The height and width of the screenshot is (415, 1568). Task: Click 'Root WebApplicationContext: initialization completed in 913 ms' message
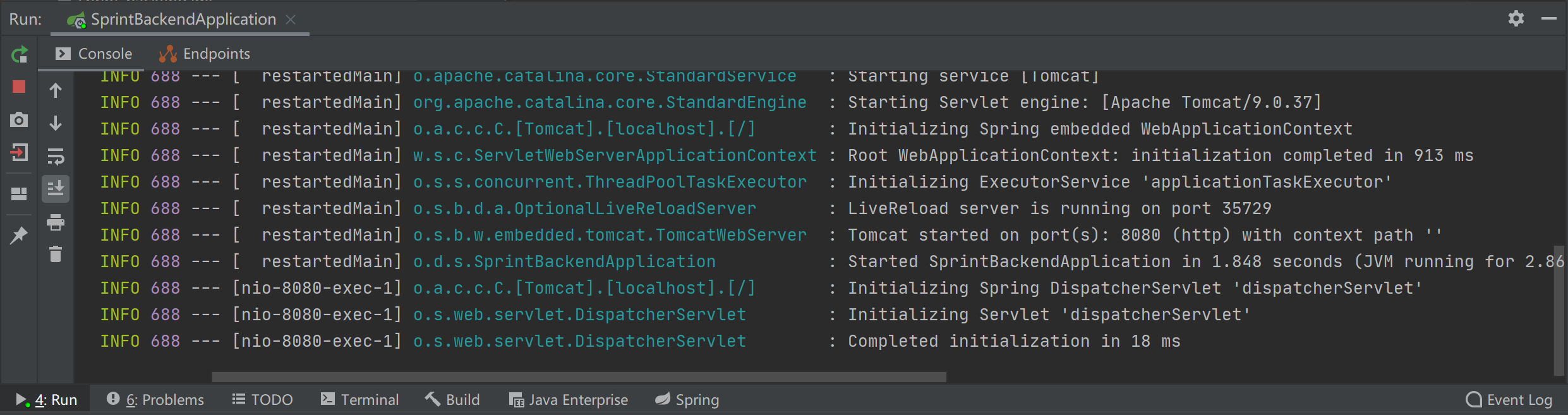[1161, 155]
